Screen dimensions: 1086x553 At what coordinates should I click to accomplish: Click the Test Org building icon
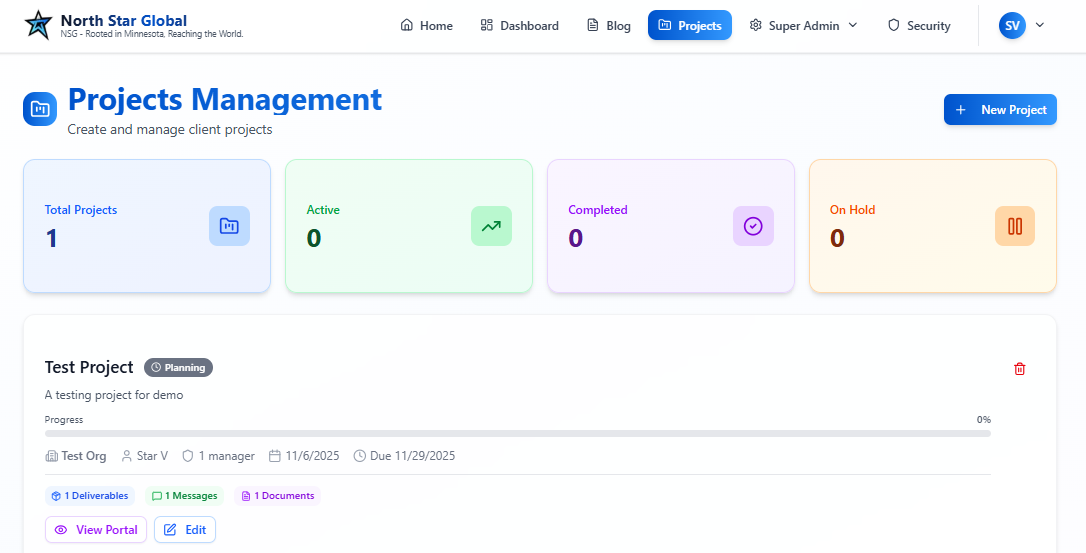click(x=51, y=456)
